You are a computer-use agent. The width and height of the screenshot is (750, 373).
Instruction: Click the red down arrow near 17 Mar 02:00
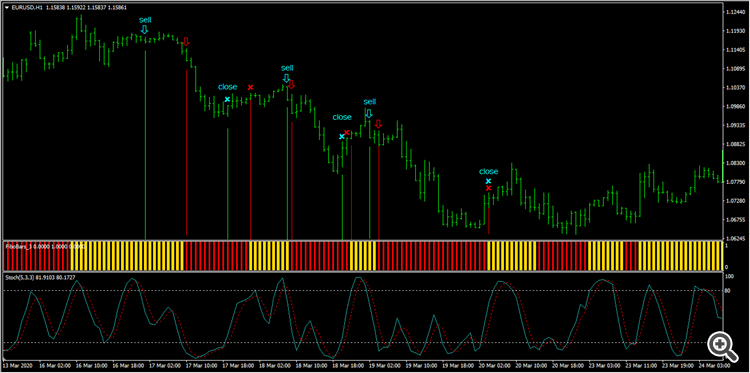[x=186, y=41]
